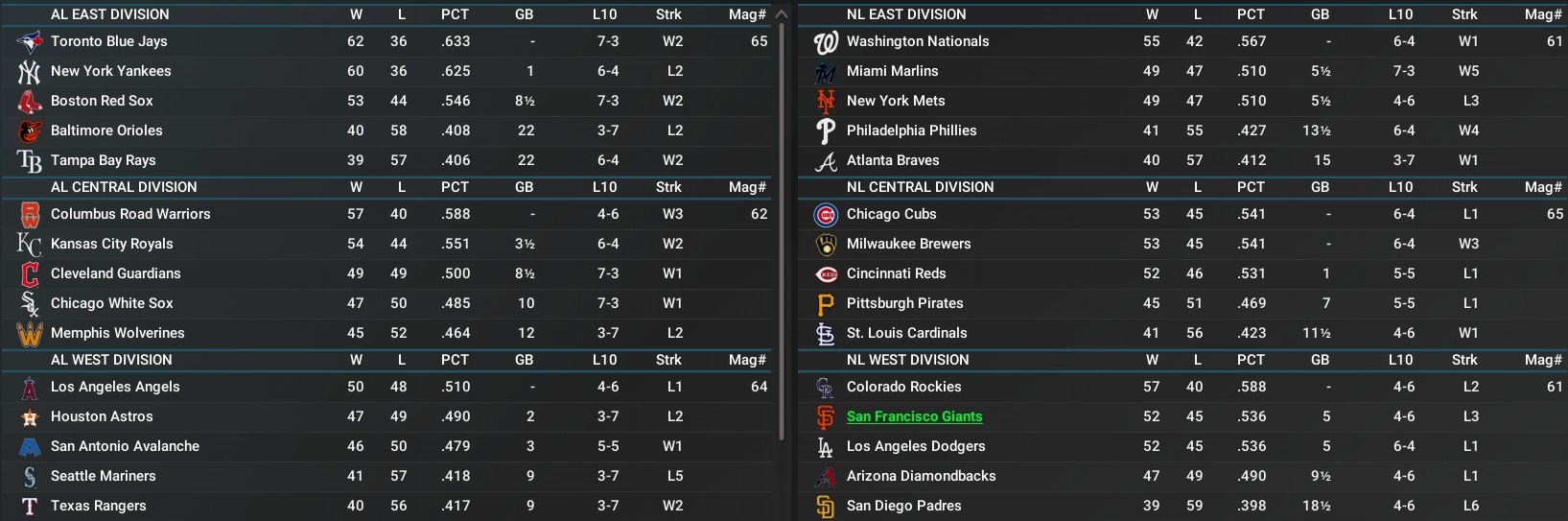Select the Colorado Rockies team name
Viewport: 1568px width, 521px height.
(903, 387)
